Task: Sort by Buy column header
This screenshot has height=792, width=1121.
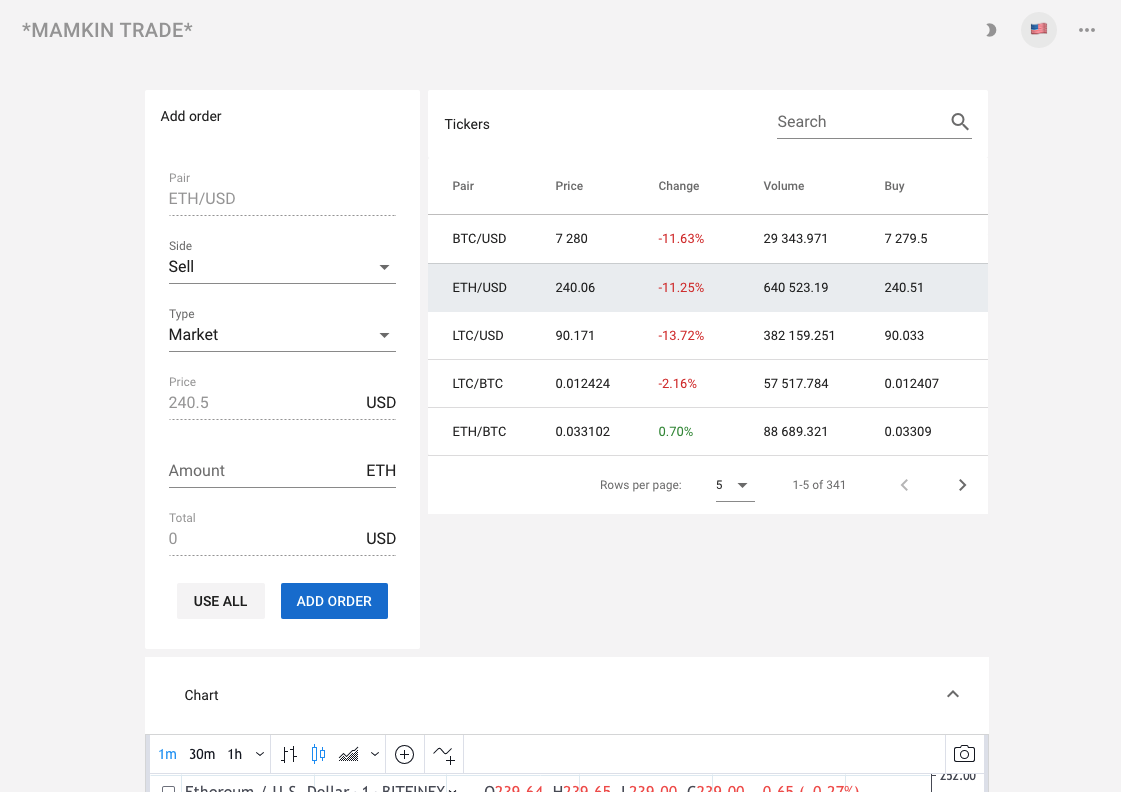Action: pyautogui.click(x=894, y=186)
